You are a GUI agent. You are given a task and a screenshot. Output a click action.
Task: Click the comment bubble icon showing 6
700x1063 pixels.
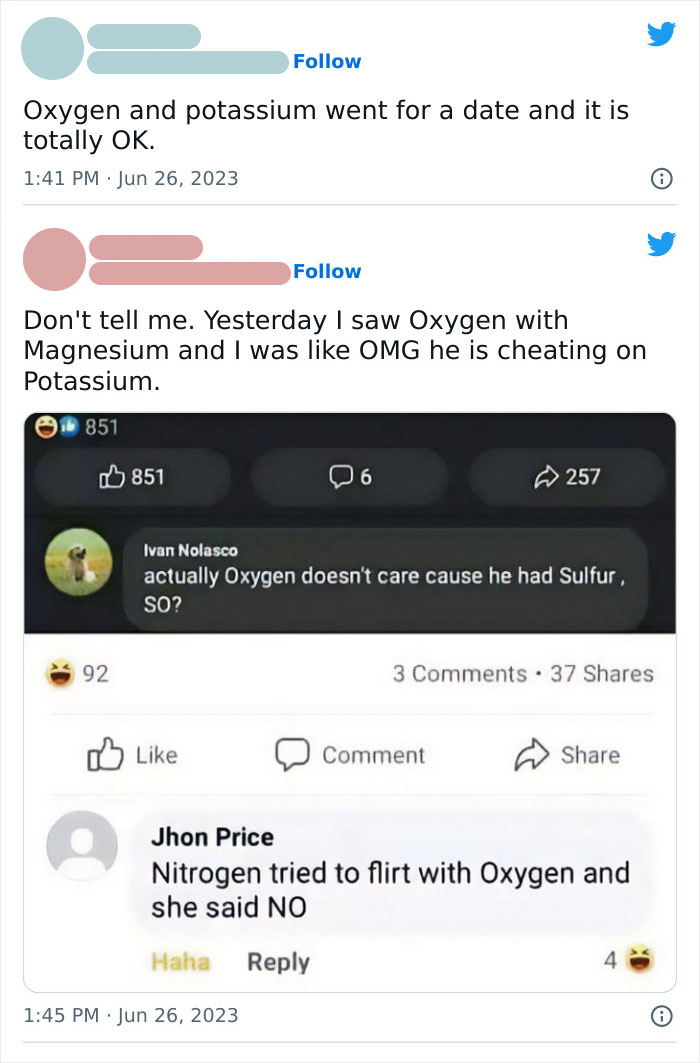pos(340,477)
